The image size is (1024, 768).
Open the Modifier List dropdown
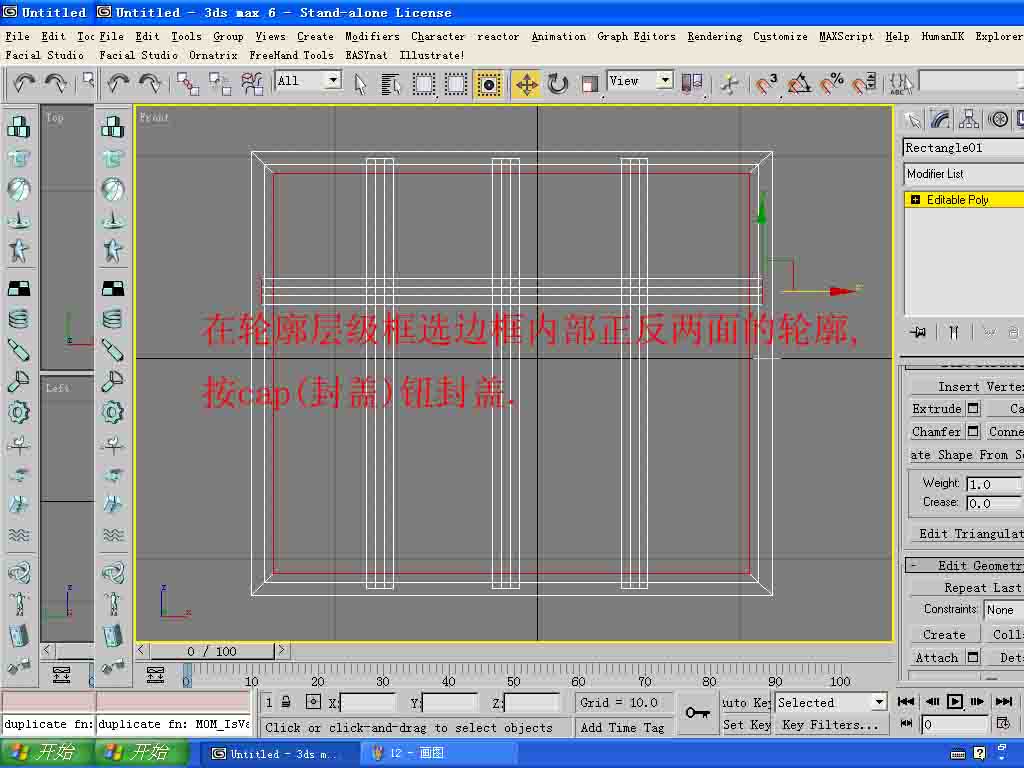pyautogui.click(x=964, y=174)
